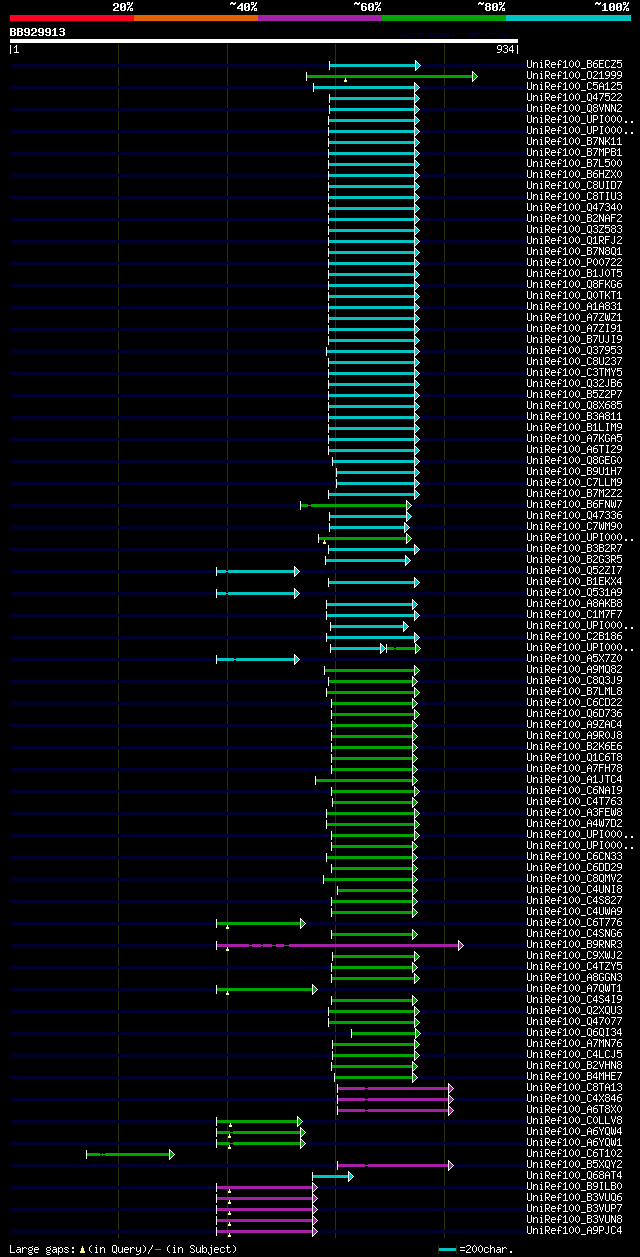Select the query ID BB929913

(38, 32)
